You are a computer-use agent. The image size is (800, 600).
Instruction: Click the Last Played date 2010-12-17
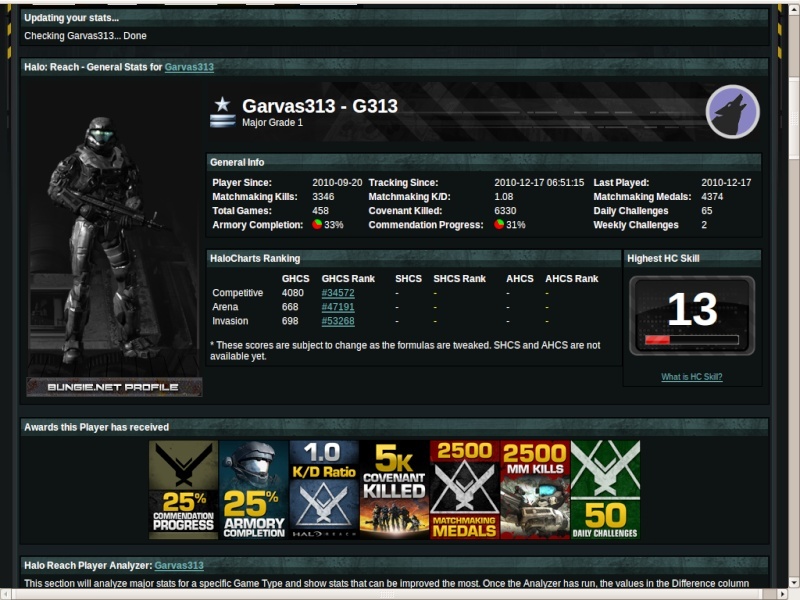(726, 183)
